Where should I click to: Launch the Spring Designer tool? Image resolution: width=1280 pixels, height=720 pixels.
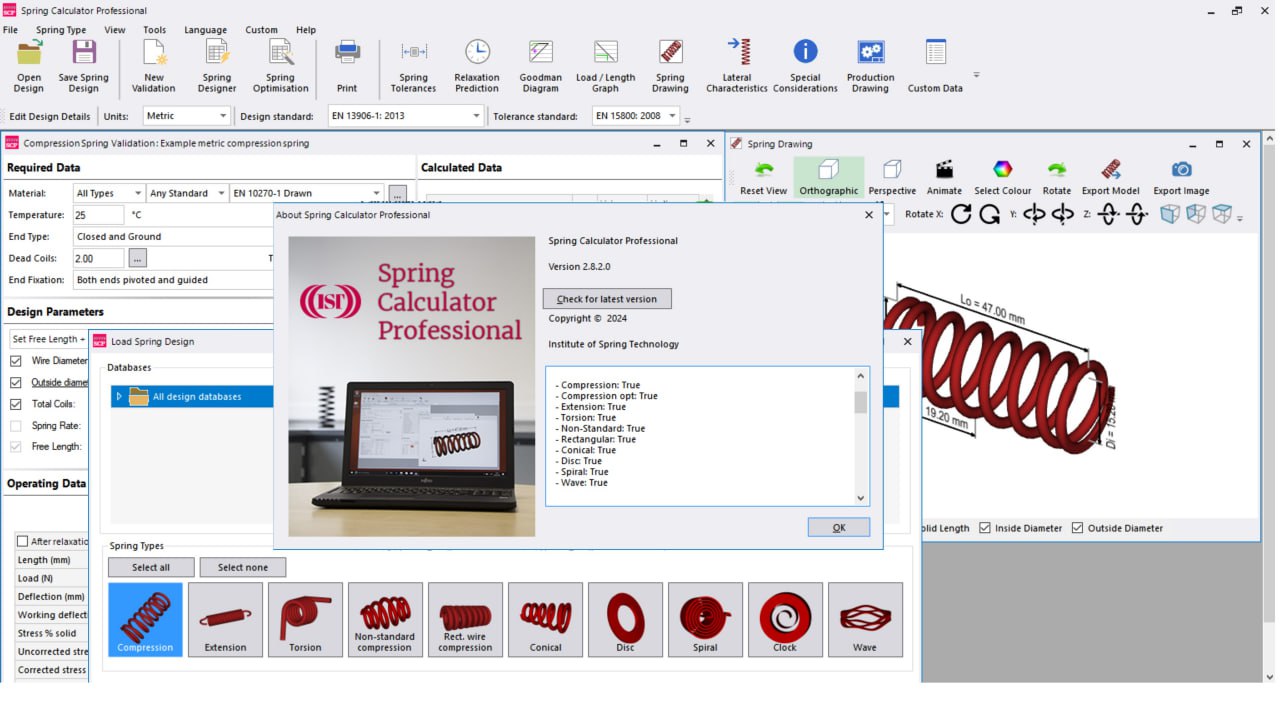pos(217,67)
